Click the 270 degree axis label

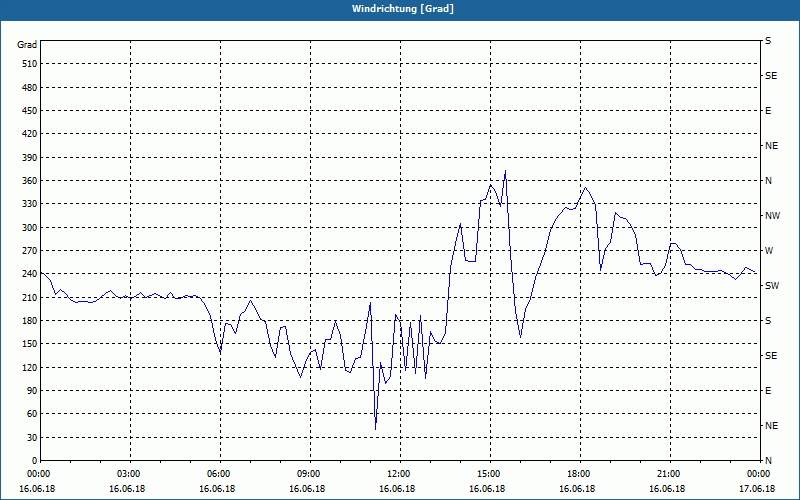pyautogui.click(x=30, y=251)
